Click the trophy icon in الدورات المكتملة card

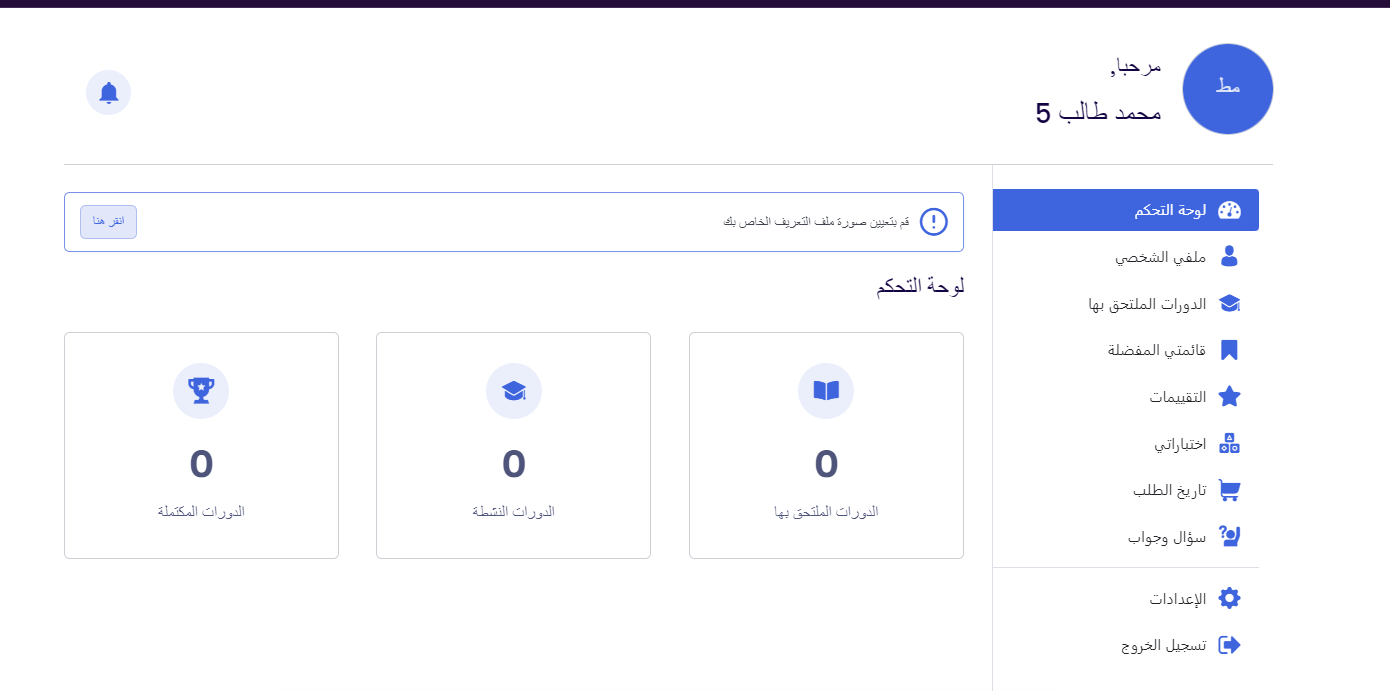201,391
